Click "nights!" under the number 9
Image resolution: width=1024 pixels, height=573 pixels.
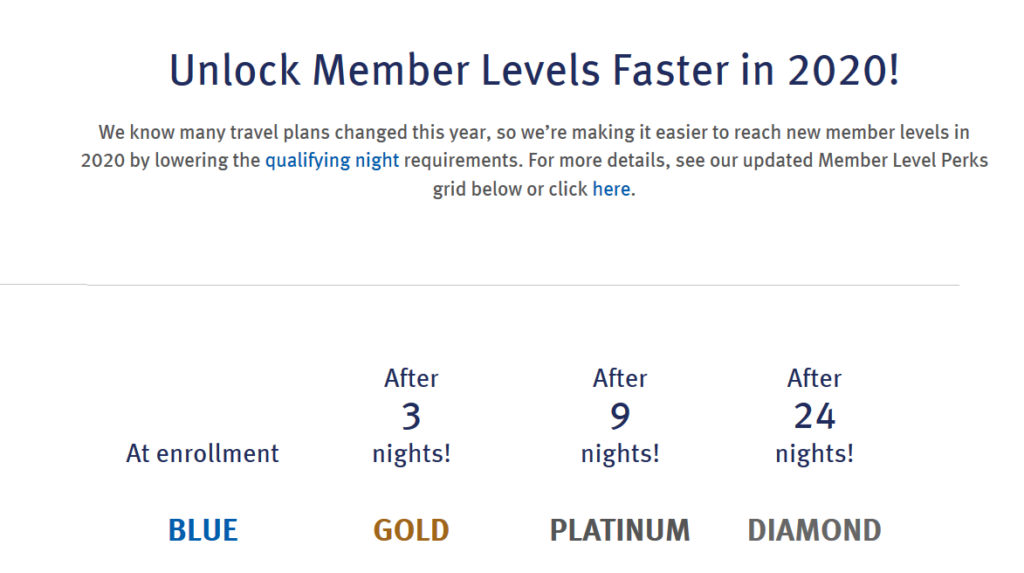(620, 453)
